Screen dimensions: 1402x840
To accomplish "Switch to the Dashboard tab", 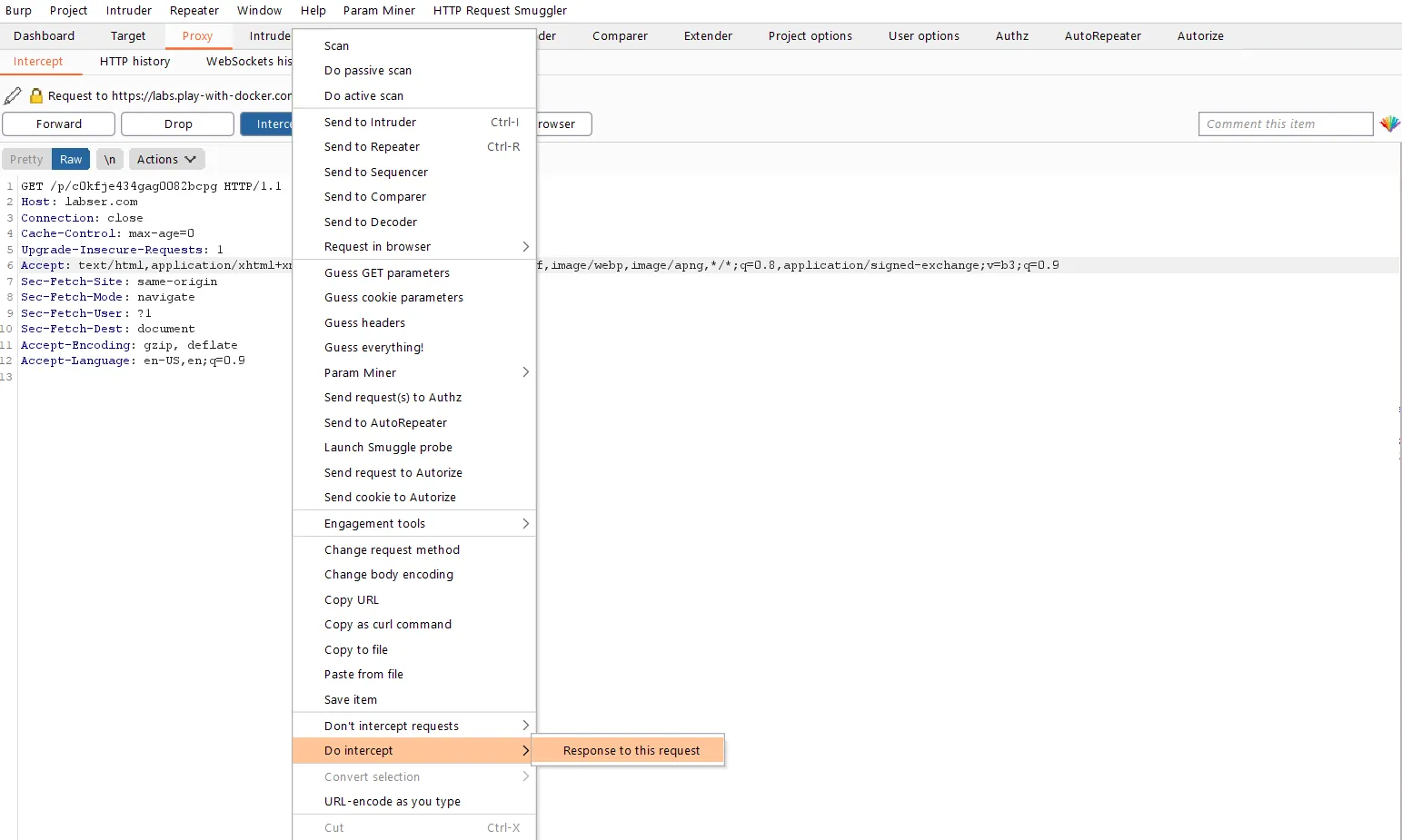I will tap(45, 36).
